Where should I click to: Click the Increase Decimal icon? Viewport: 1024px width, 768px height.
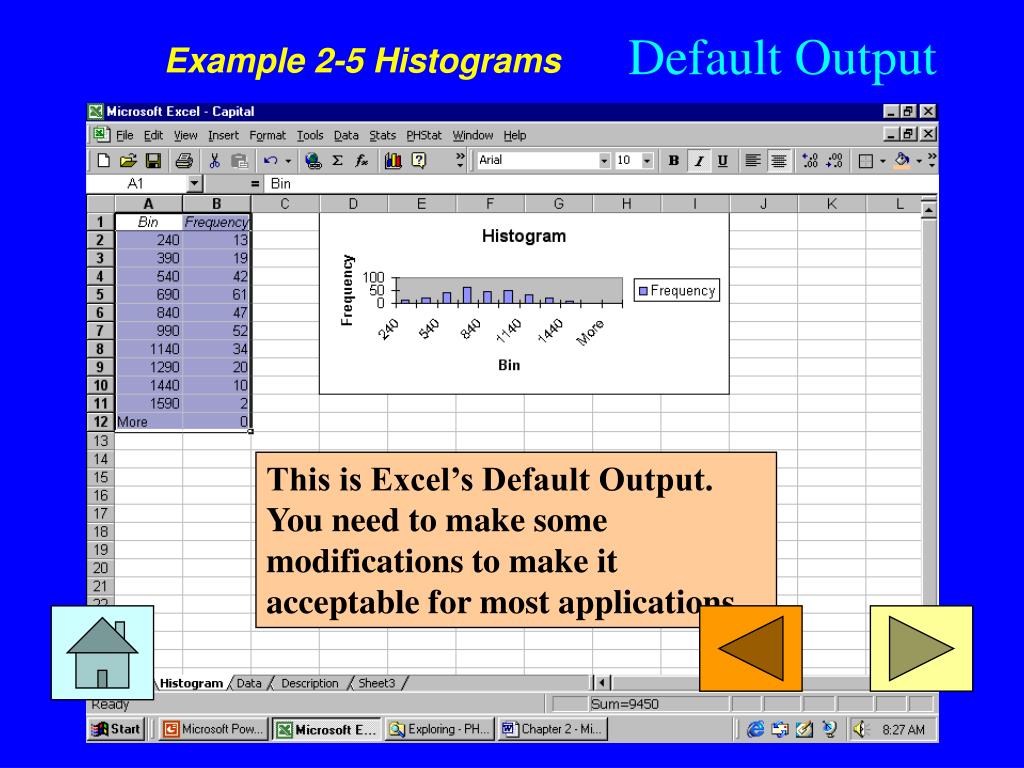810,160
